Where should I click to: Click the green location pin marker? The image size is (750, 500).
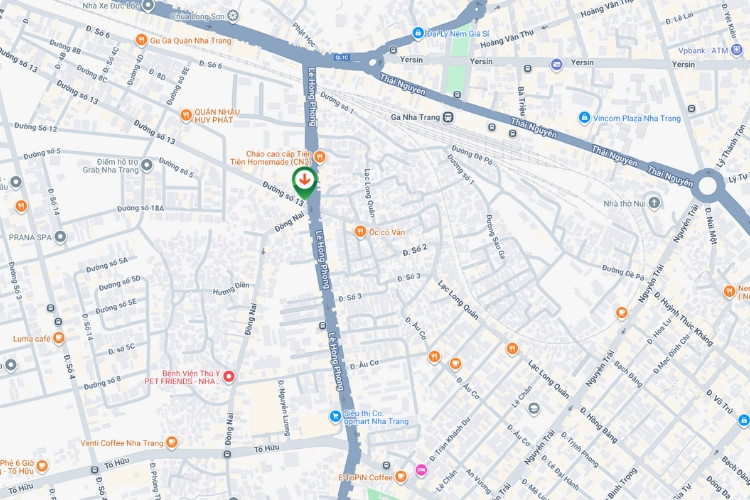(x=304, y=183)
